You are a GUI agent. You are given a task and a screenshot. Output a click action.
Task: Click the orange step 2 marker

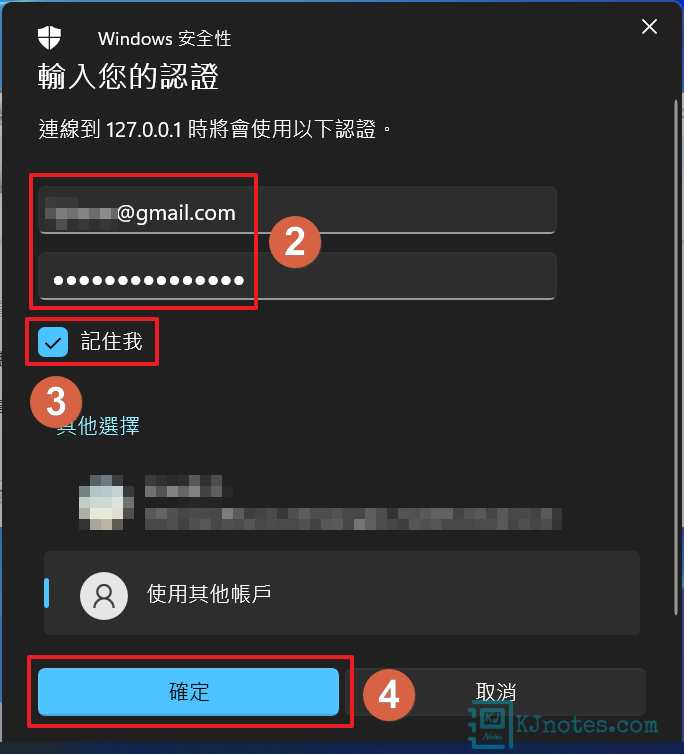[295, 242]
